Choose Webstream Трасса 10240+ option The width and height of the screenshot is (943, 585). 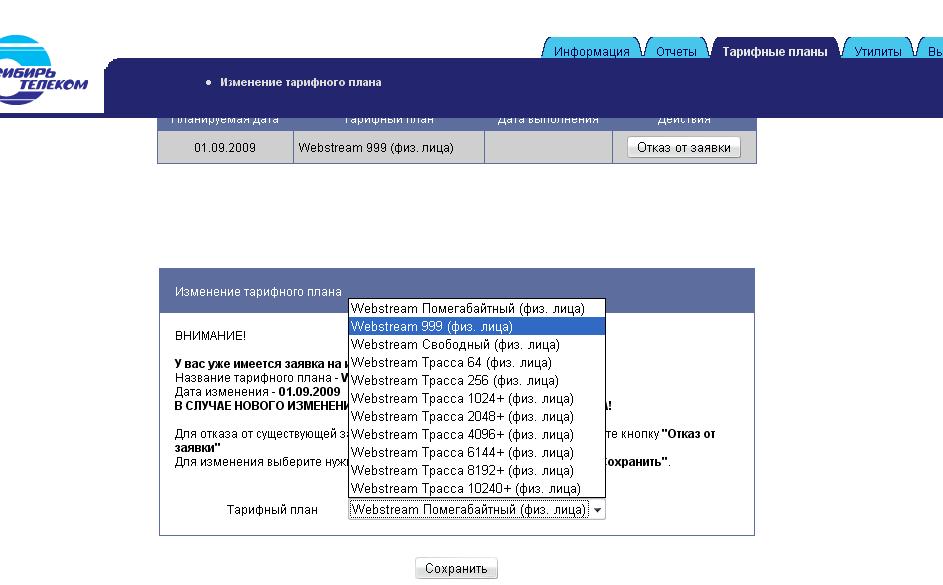[x=465, y=489]
